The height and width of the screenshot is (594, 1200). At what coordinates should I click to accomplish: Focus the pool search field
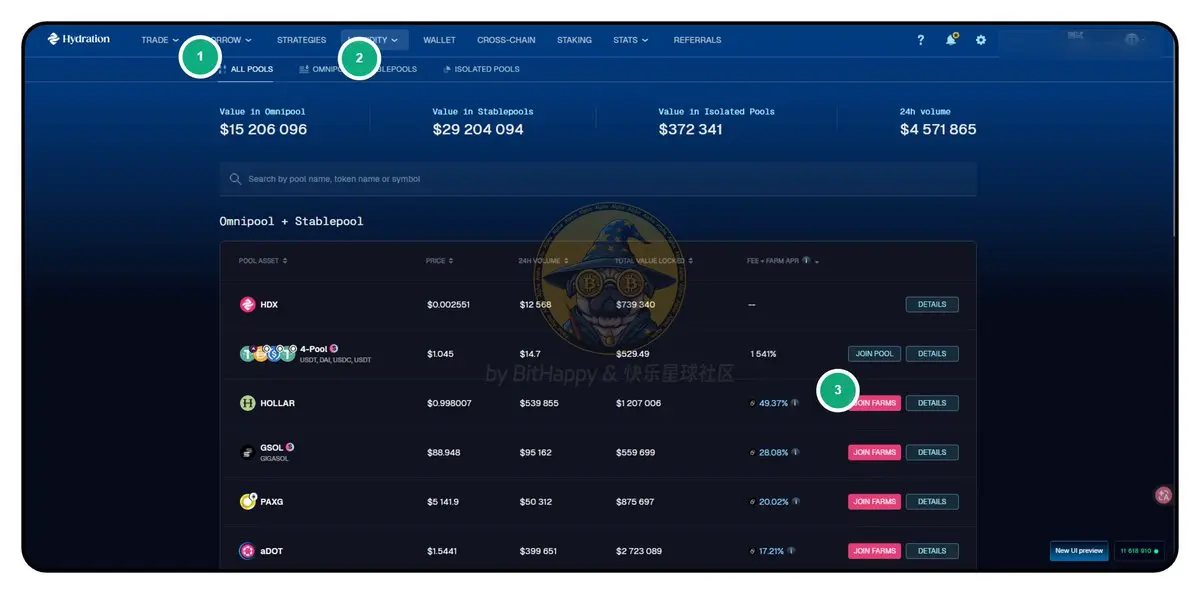click(598, 179)
